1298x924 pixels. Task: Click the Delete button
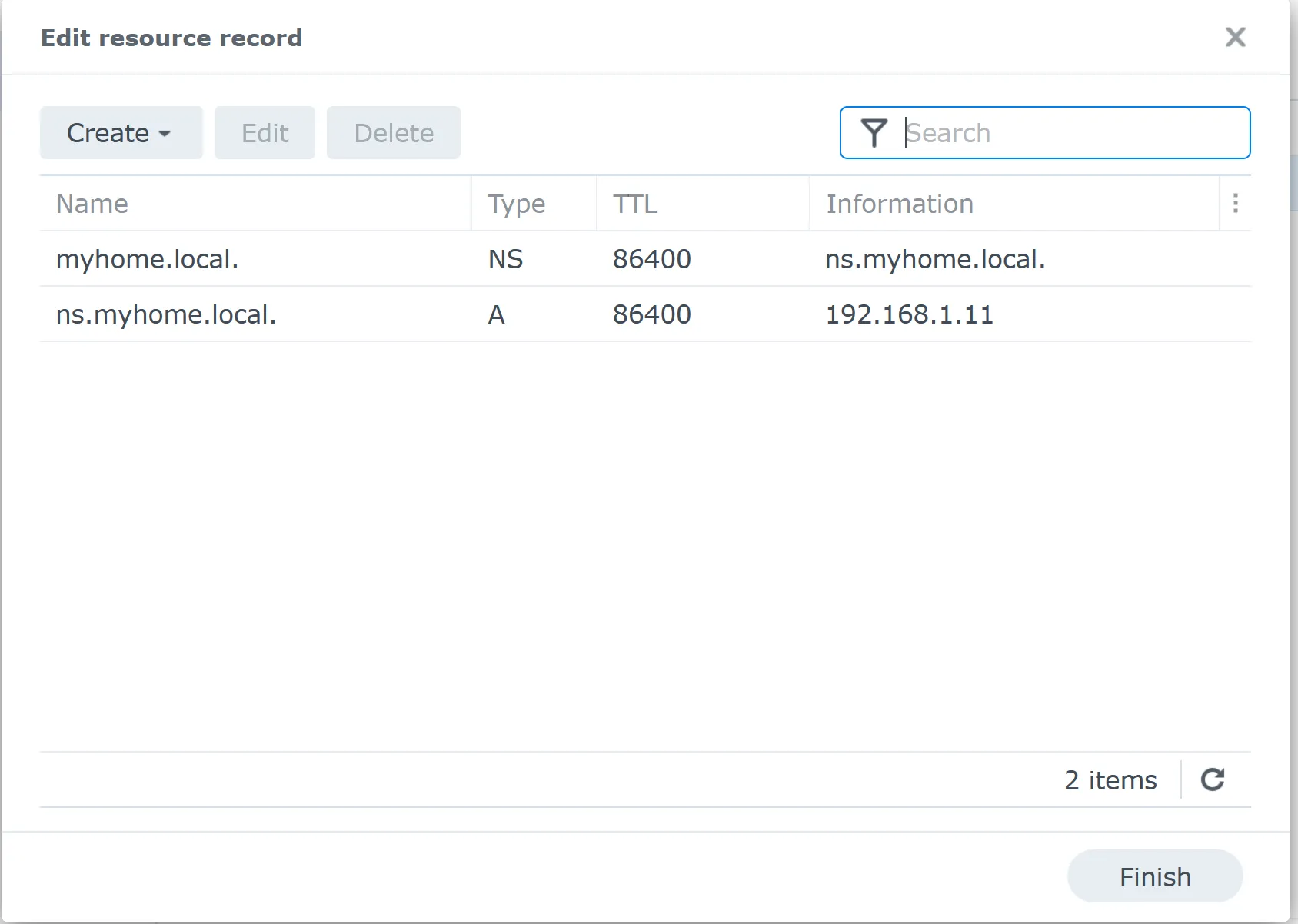pos(393,133)
